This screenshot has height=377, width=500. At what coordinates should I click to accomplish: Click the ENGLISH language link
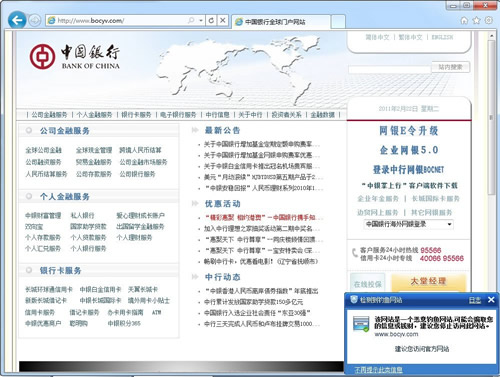(442, 37)
